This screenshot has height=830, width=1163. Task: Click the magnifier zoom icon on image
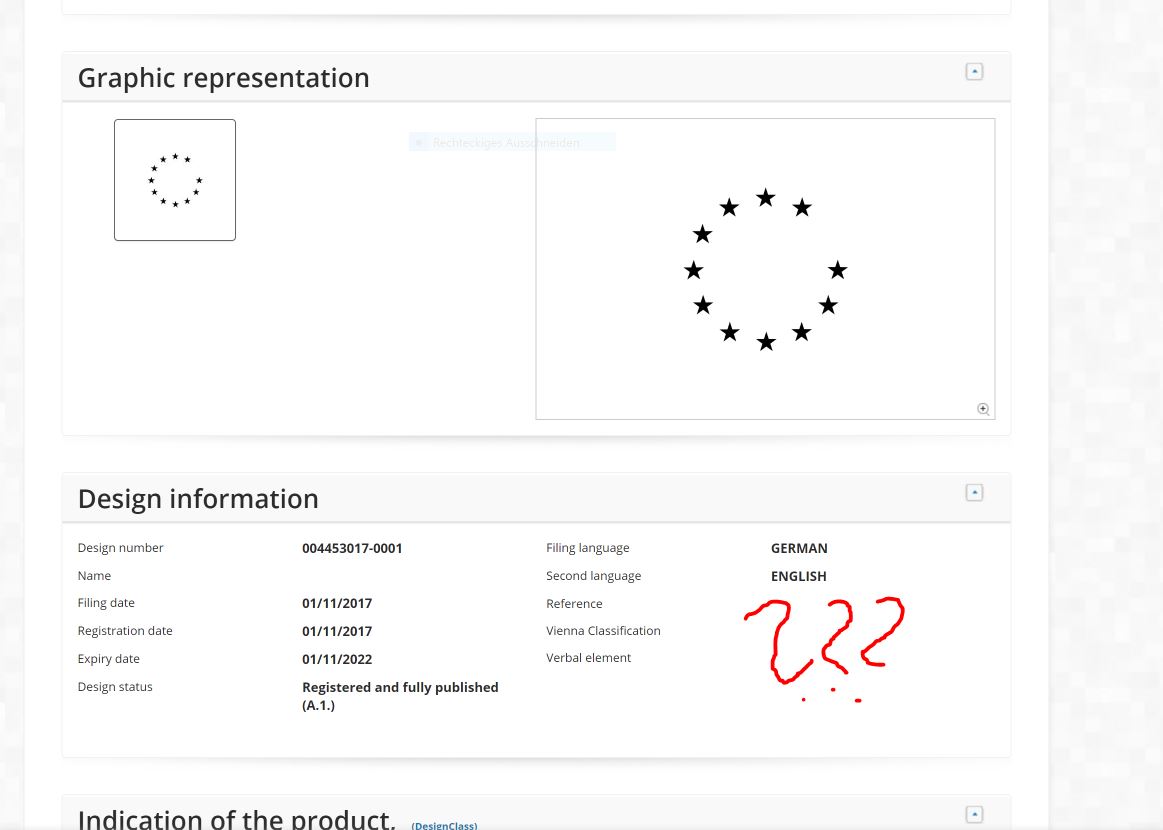click(x=983, y=408)
